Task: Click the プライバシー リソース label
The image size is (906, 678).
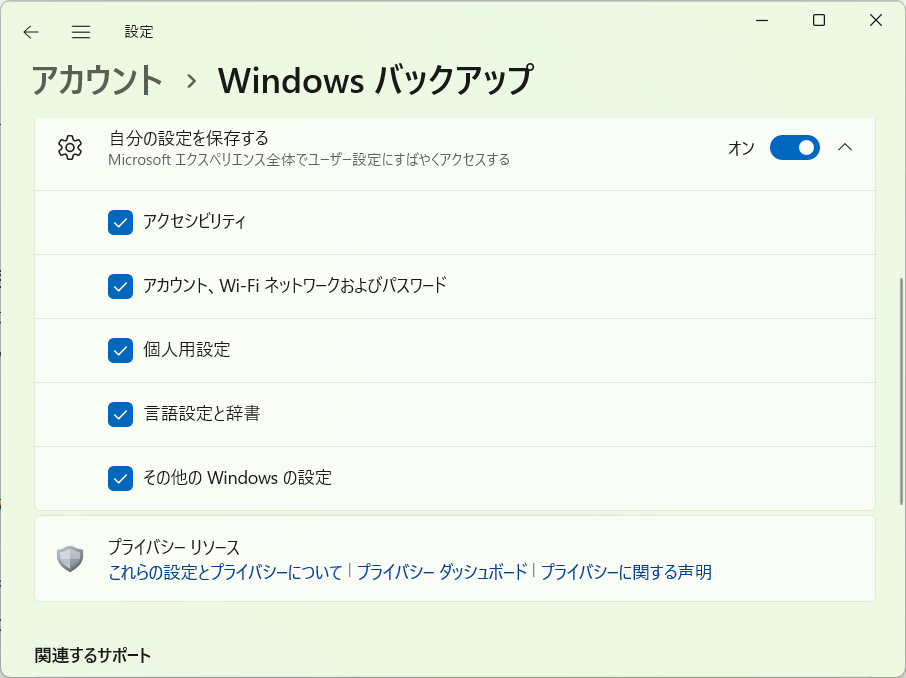Action: point(174,547)
